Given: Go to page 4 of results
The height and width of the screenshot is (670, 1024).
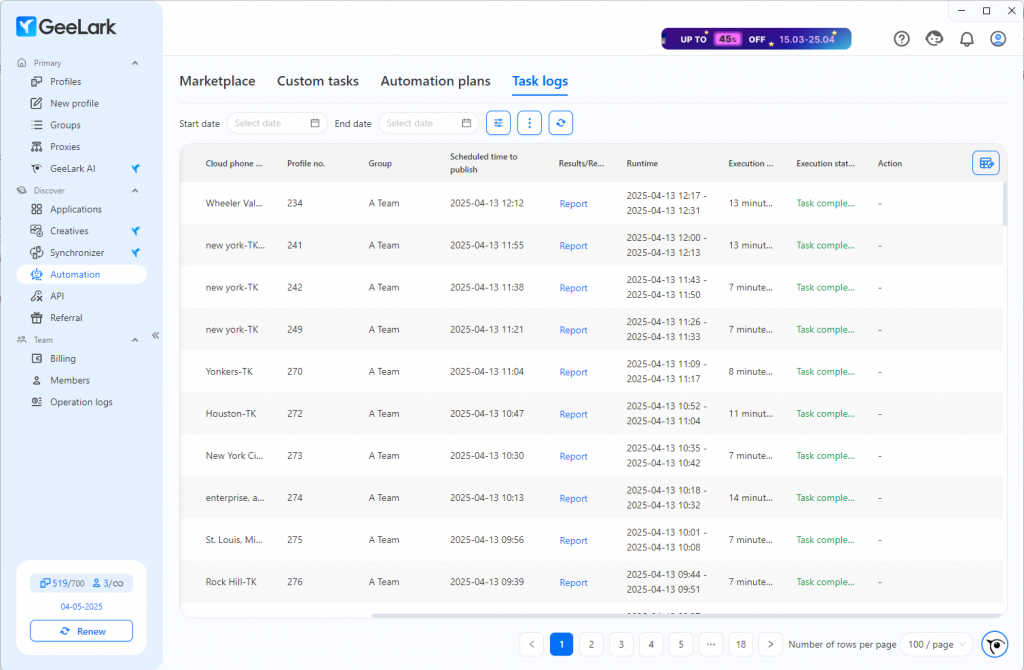Looking at the screenshot, I should coord(651,645).
